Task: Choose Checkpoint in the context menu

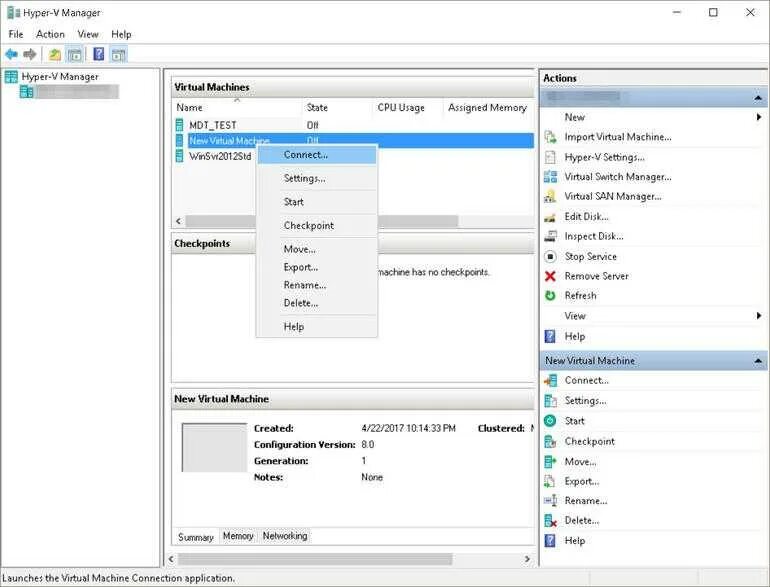Action: click(x=317, y=225)
